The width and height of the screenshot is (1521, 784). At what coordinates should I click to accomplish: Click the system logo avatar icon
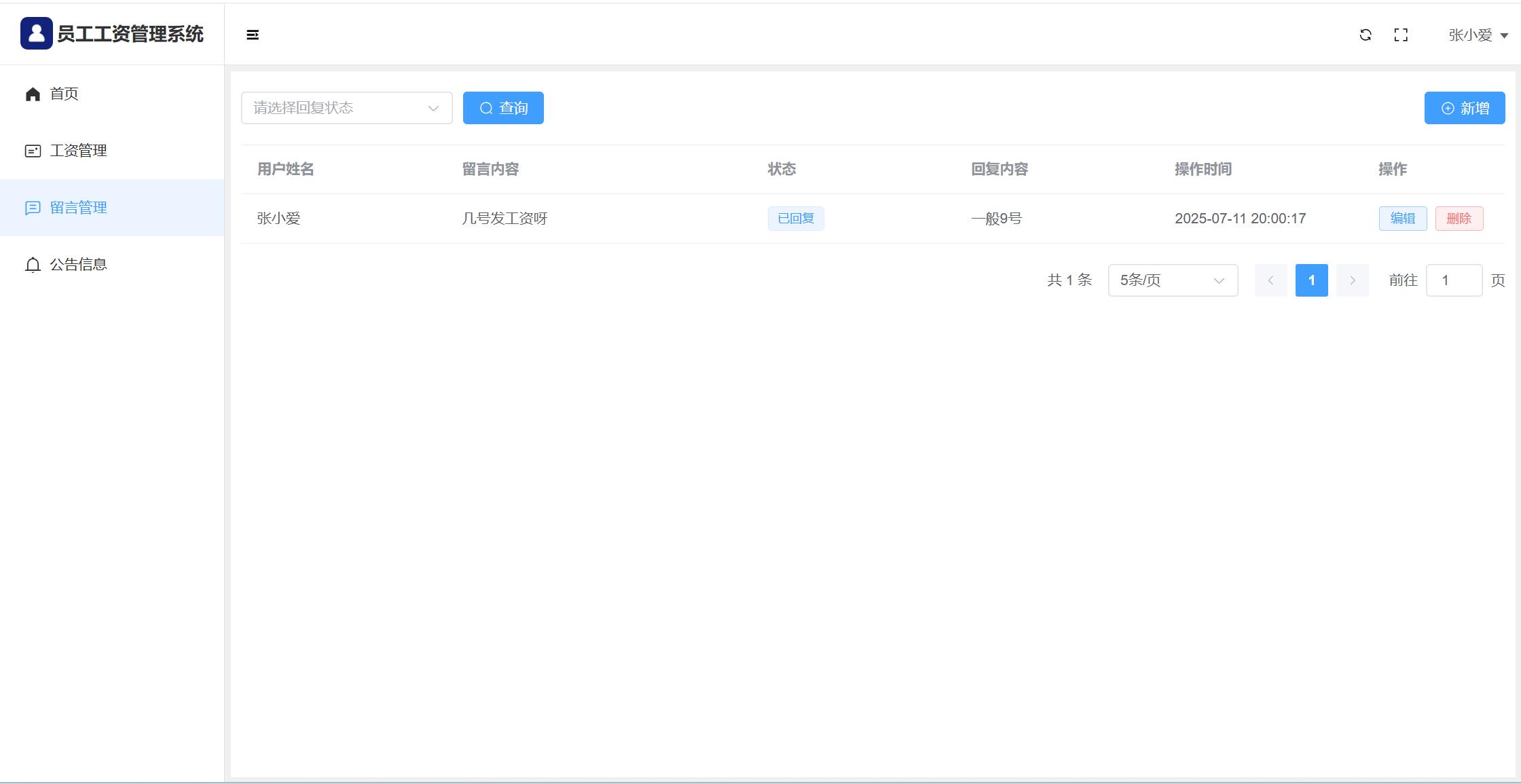36,33
